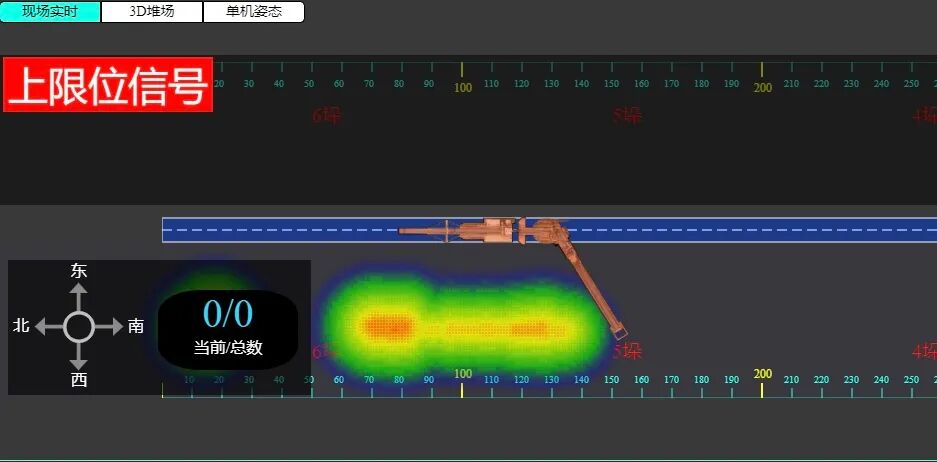Click the 180 label on the bottom ruler
937x462 pixels.
(702, 380)
